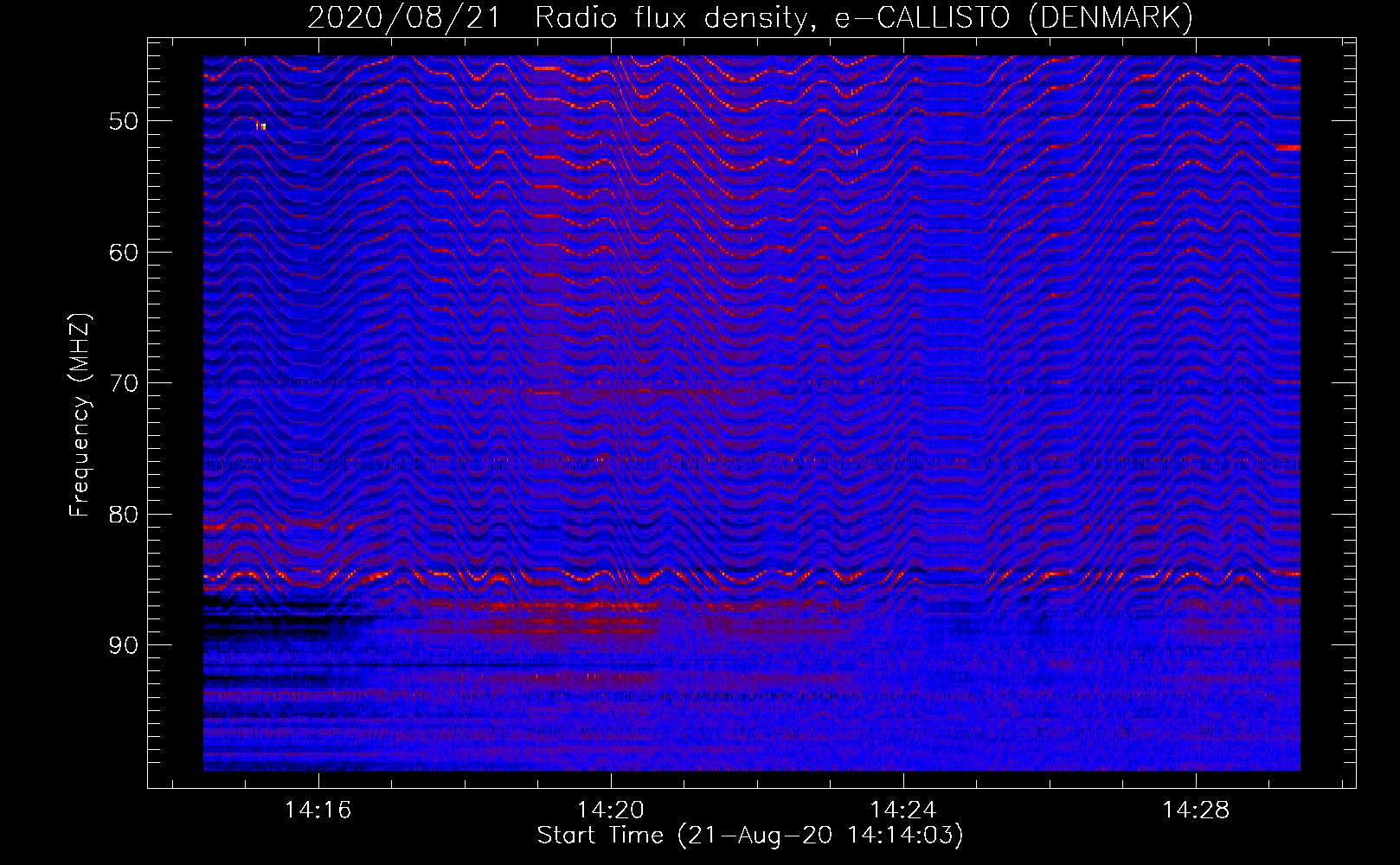1400x865 pixels.
Task: Click the 'Start Time (21-Aug-20 14:14:03)' label
Action: (x=750, y=836)
